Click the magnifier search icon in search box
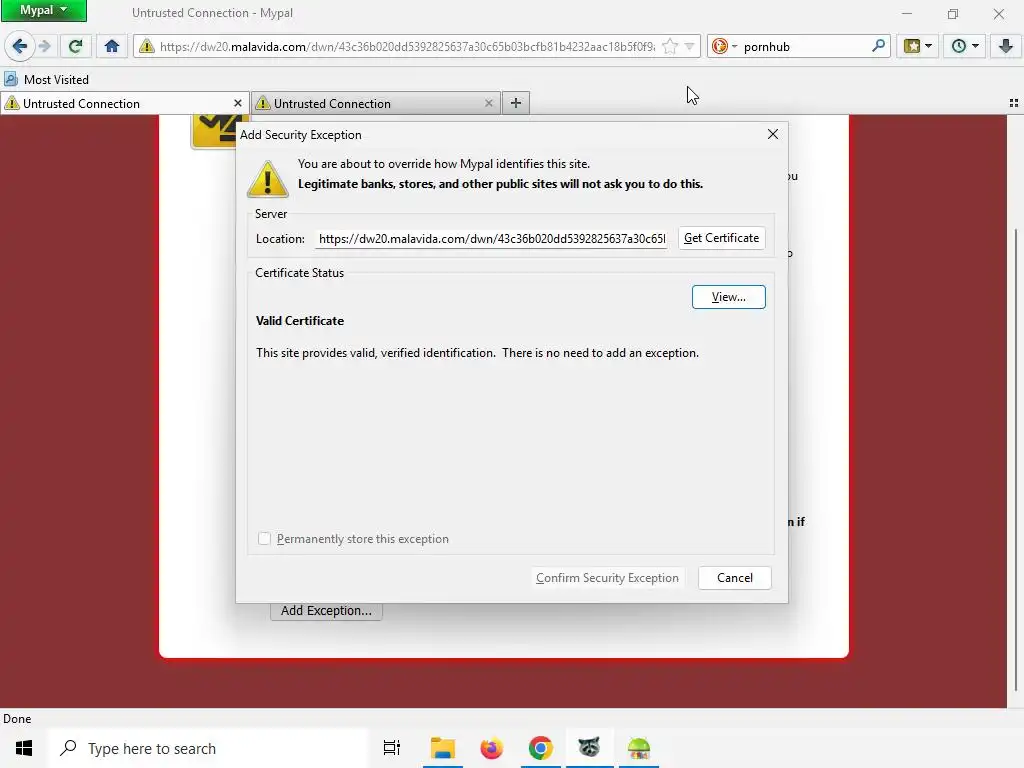Viewport: 1024px width, 768px height. 878,46
